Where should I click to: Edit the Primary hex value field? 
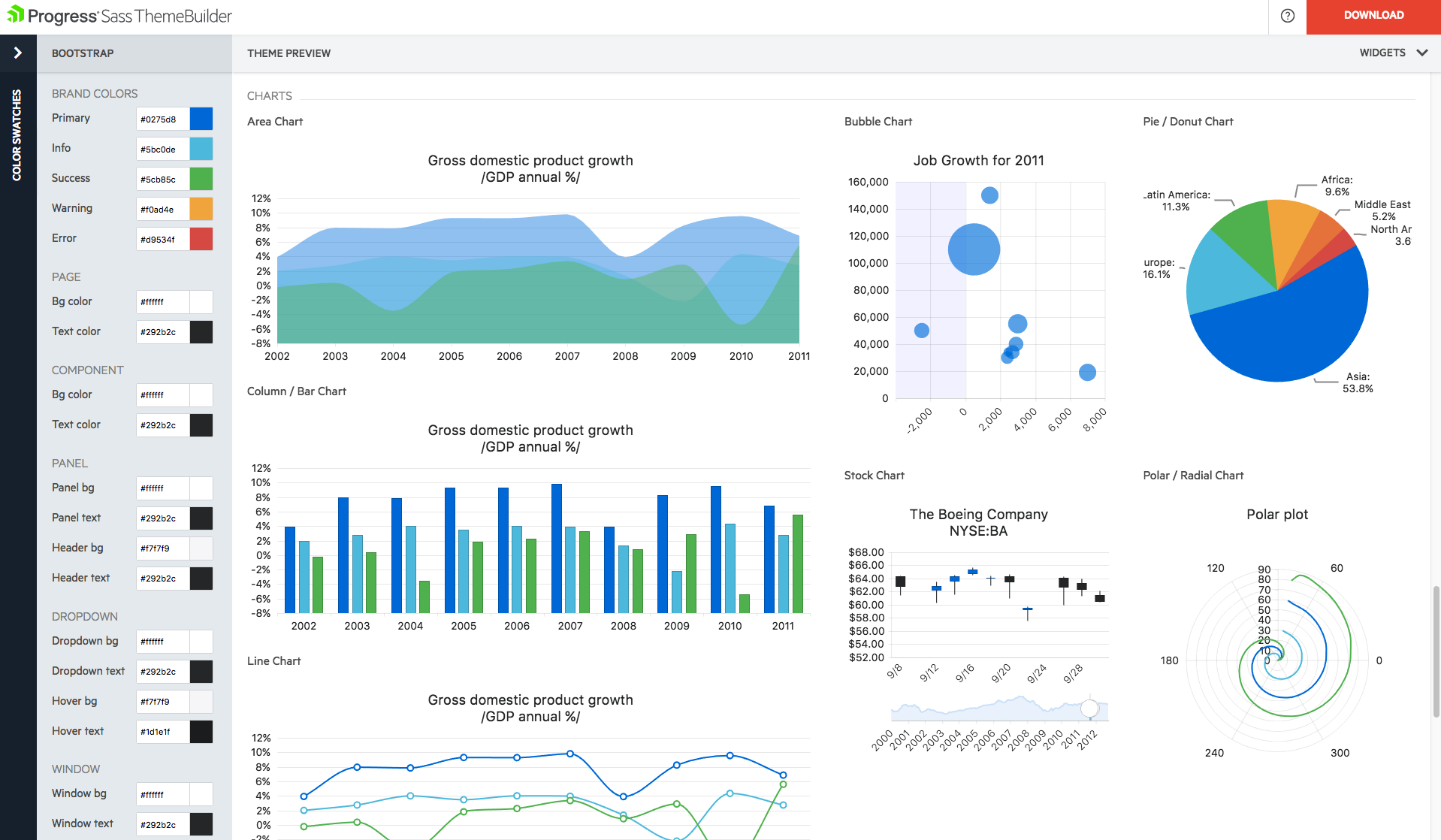coord(162,119)
